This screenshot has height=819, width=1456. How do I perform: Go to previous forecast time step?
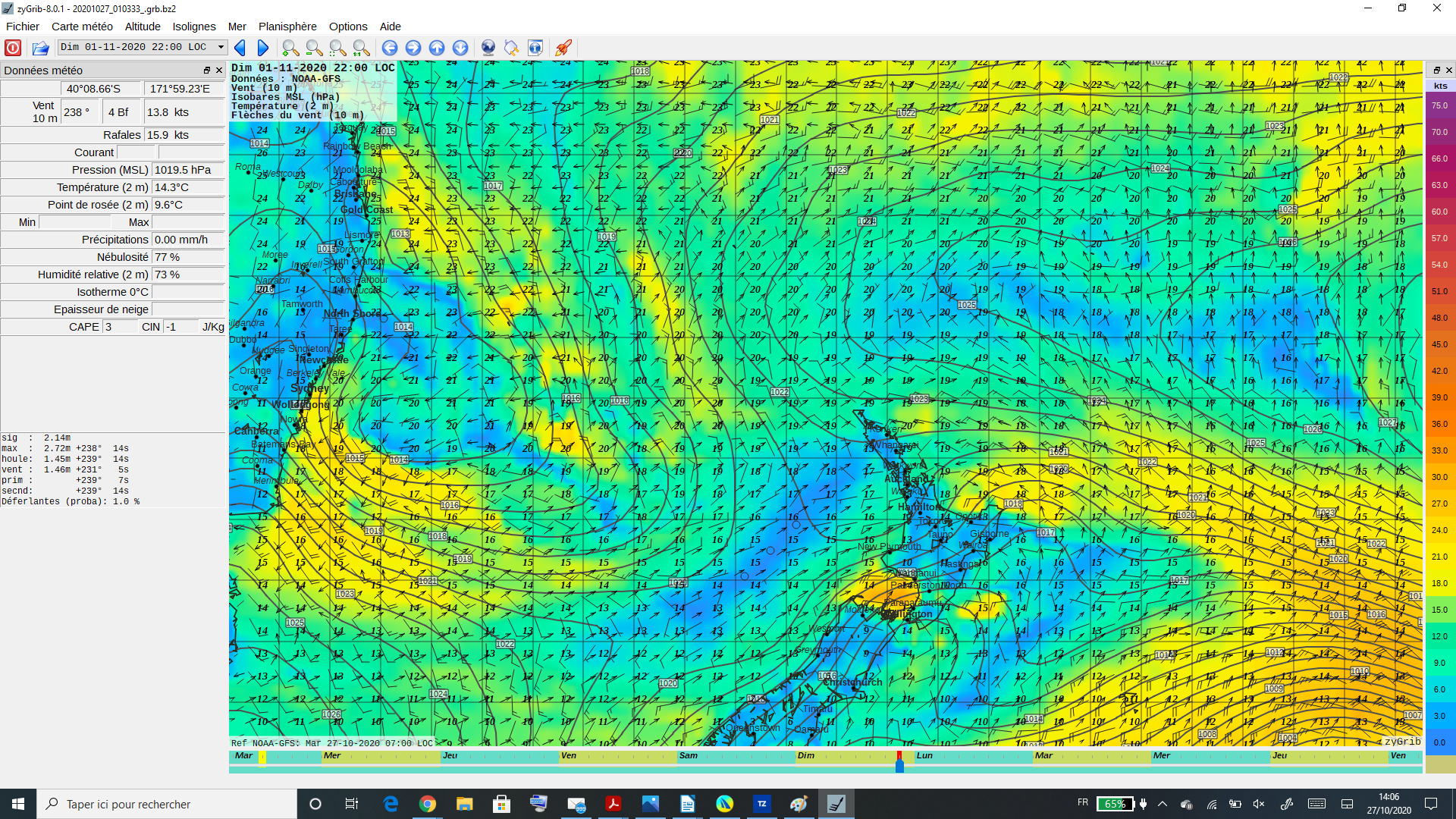point(240,48)
